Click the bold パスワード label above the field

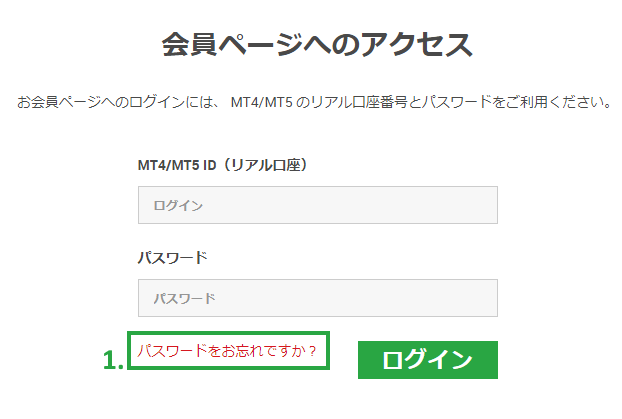click(172, 257)
